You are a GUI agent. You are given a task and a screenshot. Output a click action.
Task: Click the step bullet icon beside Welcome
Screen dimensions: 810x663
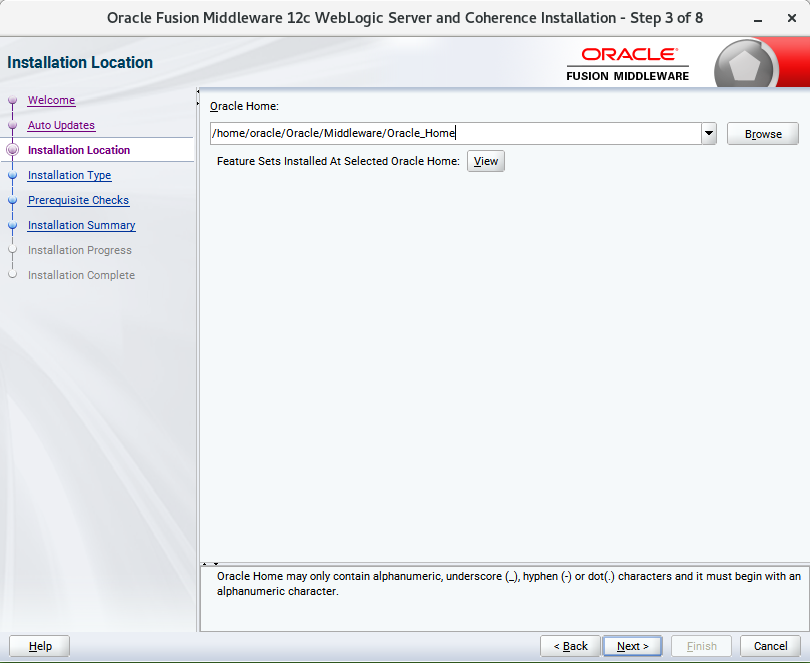tap(12, 100)
